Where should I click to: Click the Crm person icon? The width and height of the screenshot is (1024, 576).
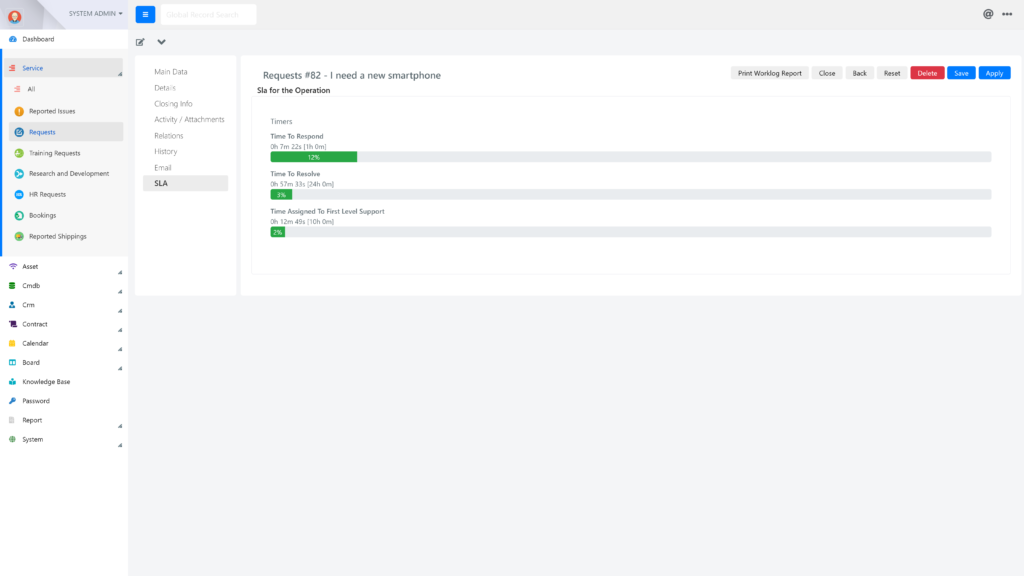[12, 305]
